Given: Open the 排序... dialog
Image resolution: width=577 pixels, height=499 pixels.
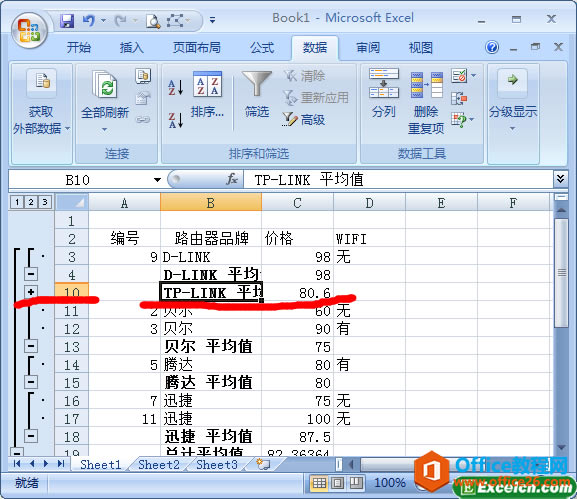Looking at the screenshot, I should tap(207, 94).
